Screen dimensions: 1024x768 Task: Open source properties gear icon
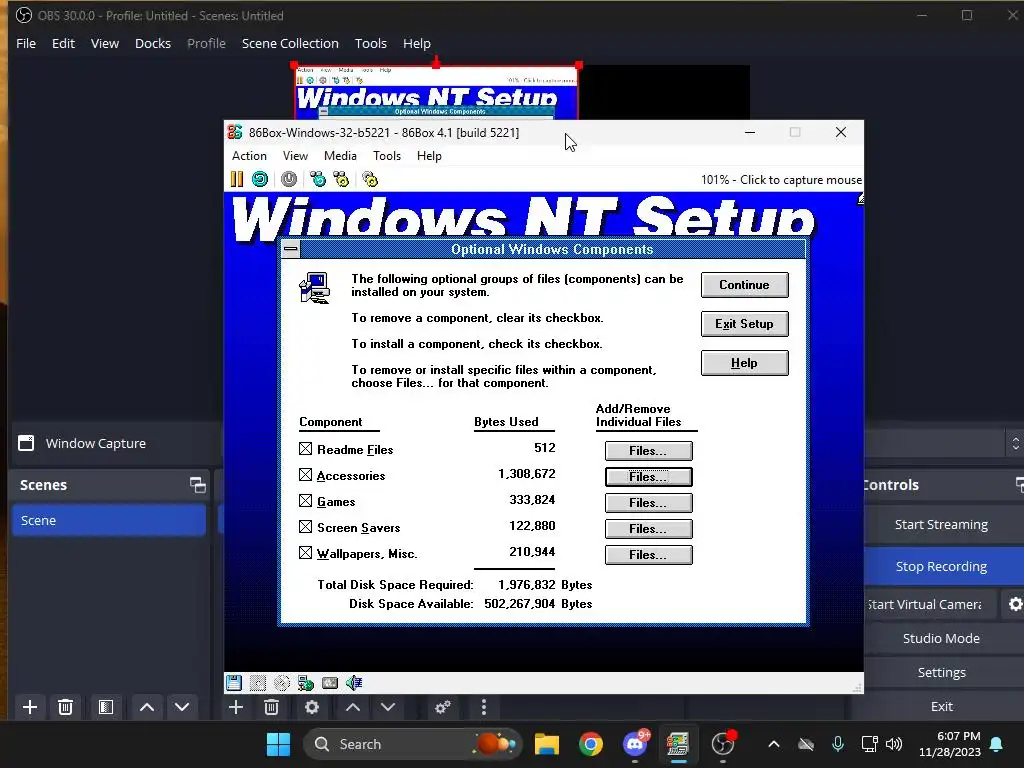(x=312, y=707)
